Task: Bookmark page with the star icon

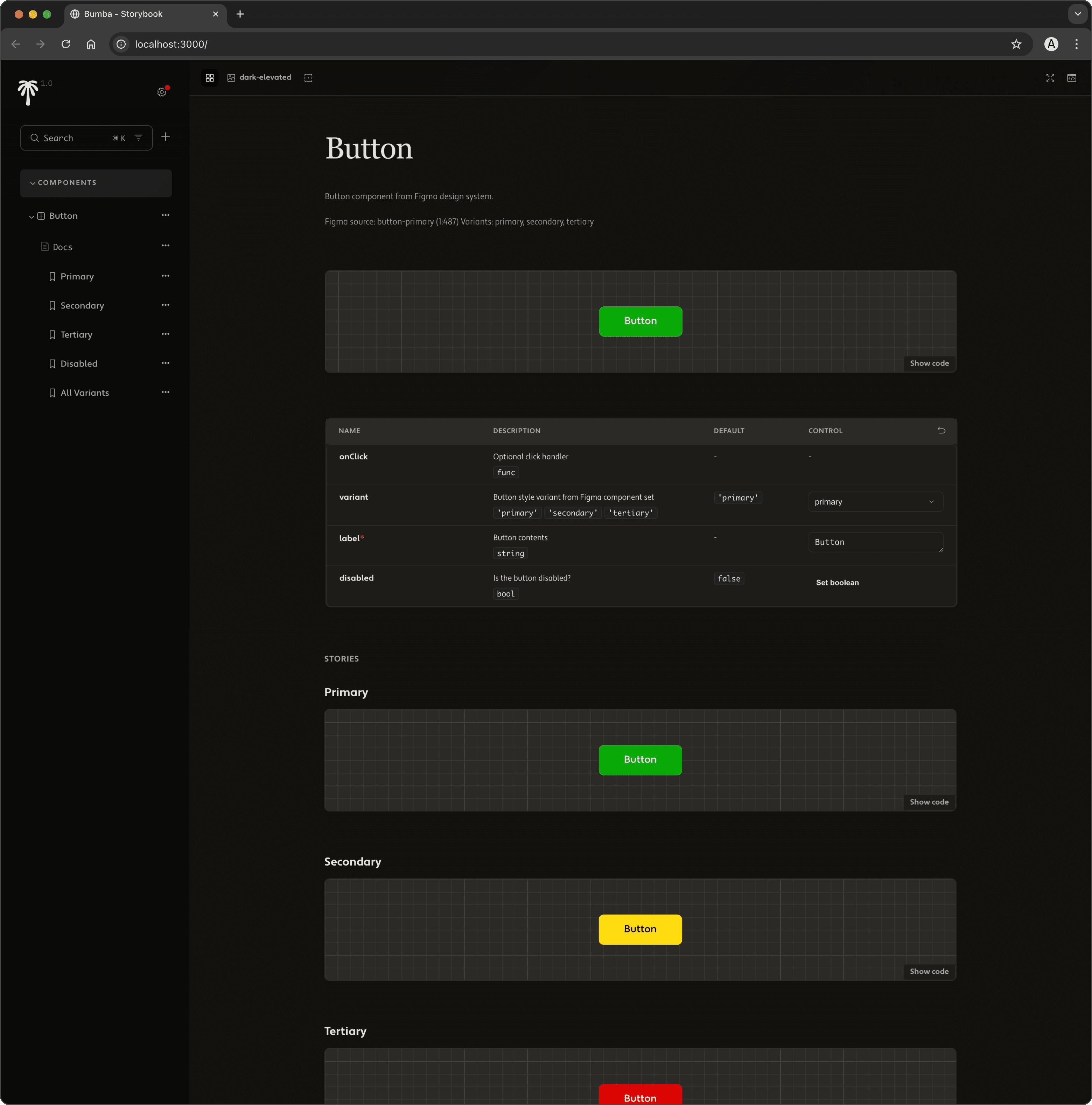Action: pyautogui.click(x=1016, y=44)
